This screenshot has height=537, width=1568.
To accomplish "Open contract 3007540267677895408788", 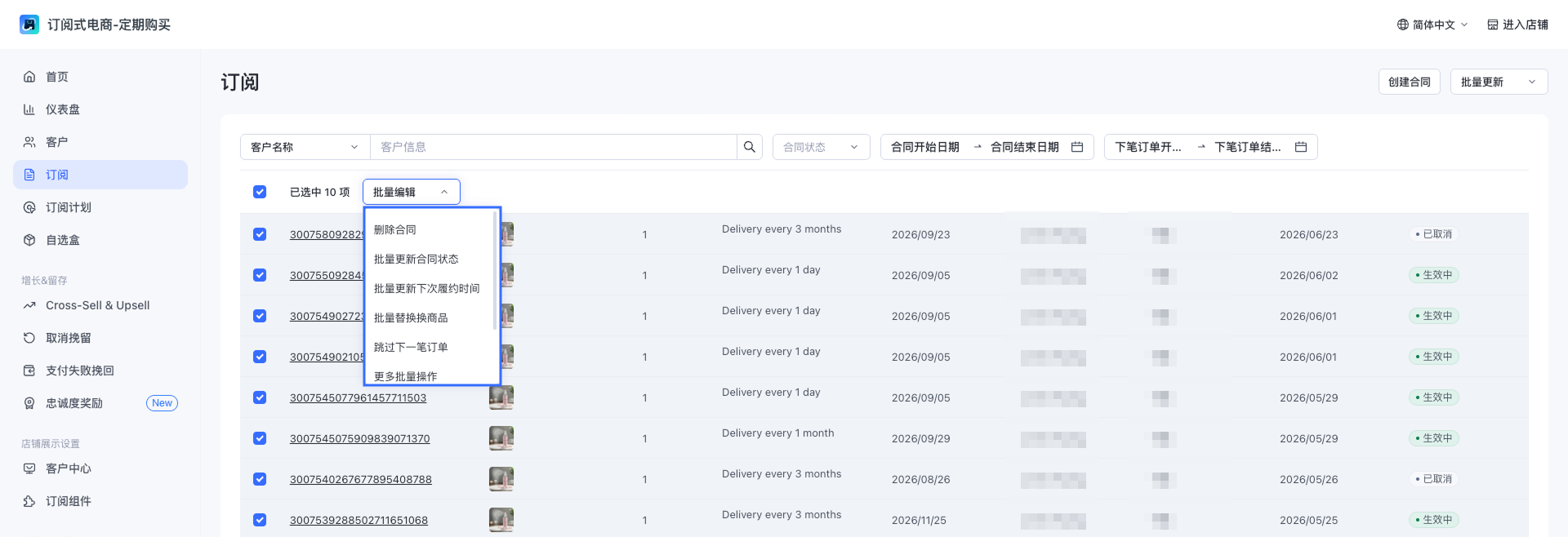I will pos(360,479).
